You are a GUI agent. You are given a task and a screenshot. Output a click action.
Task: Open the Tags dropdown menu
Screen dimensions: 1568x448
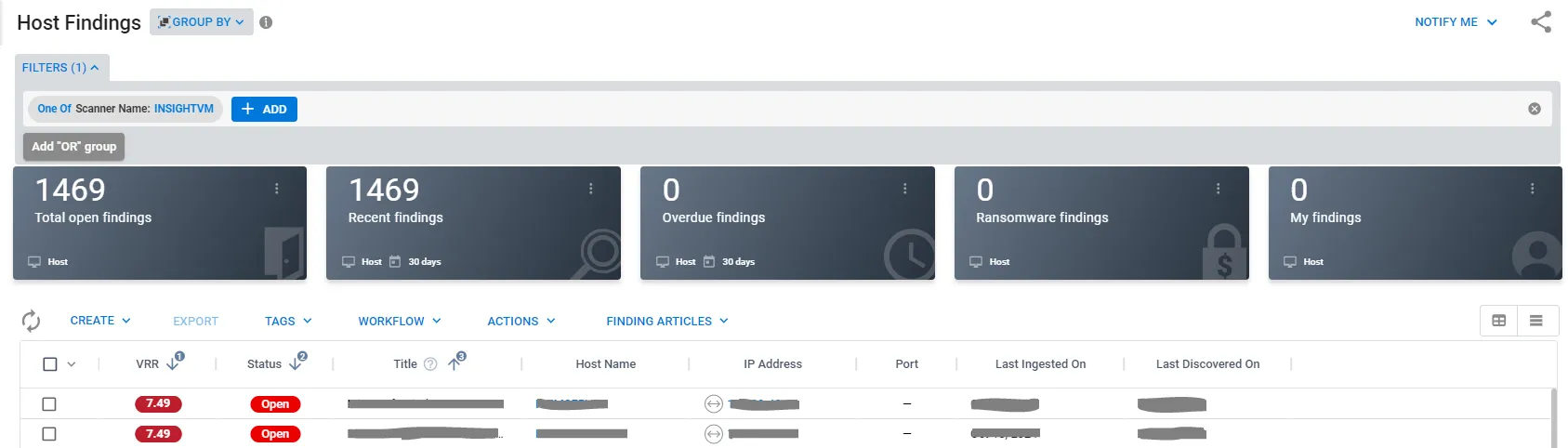pyautogui.click(x=288, y=322)
